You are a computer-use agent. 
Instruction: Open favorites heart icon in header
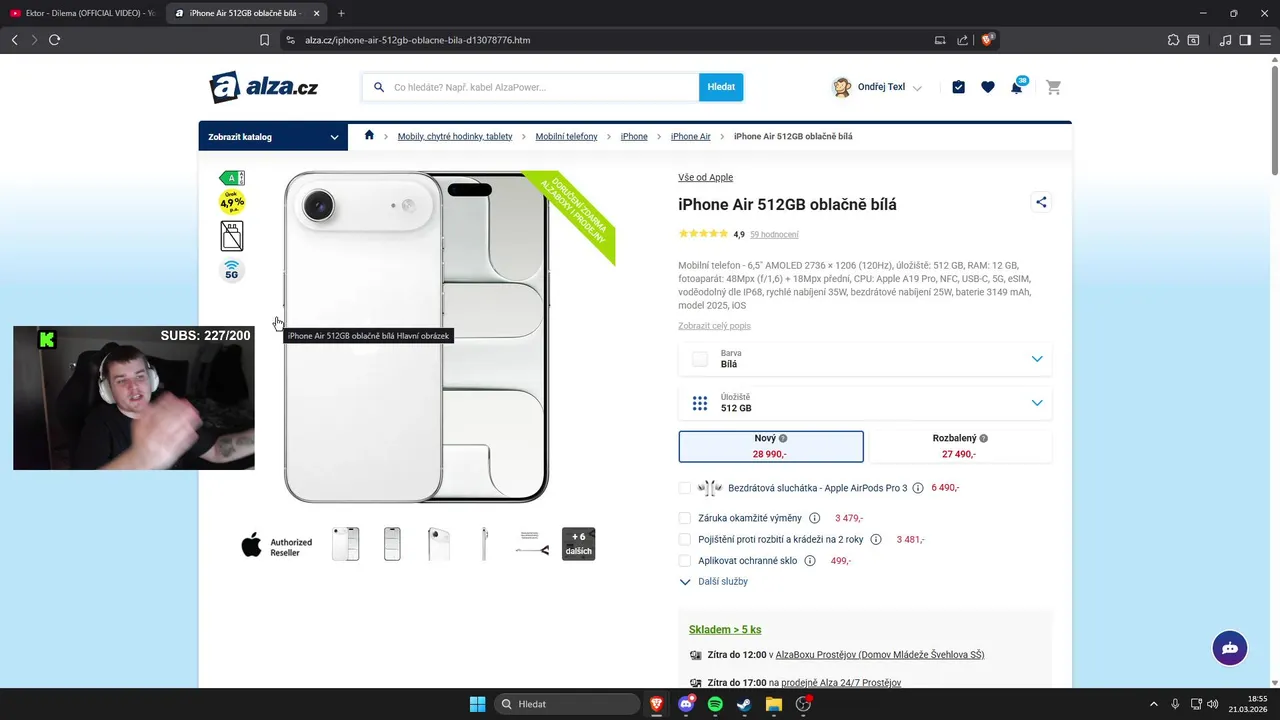tap(988, 87)
